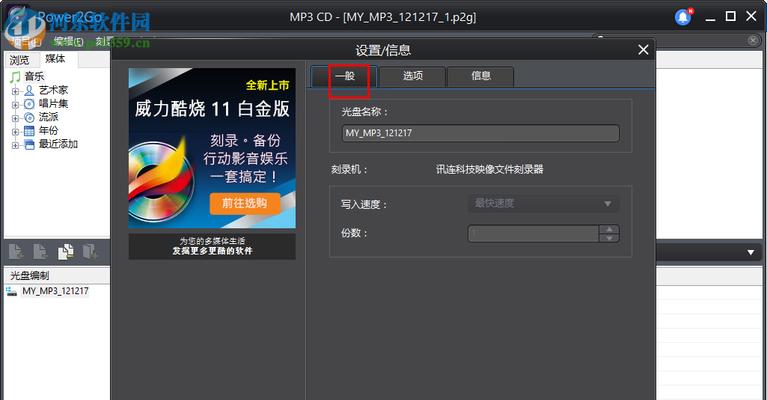Click the disc drive icon beside MY_MP3_121217
The image size is (767, 400).
11,291
